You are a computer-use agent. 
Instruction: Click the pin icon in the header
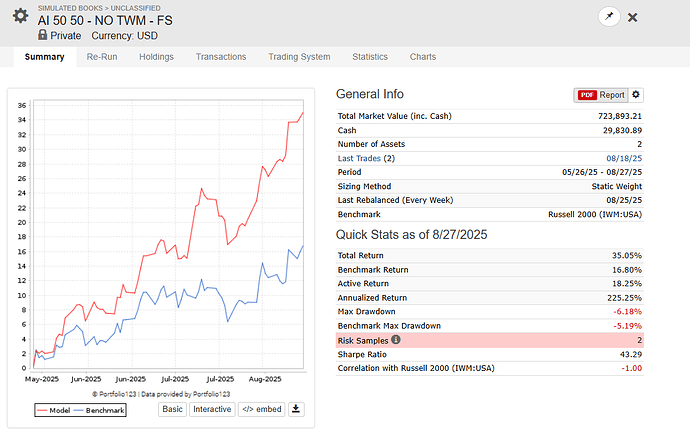tap(609, 17)
